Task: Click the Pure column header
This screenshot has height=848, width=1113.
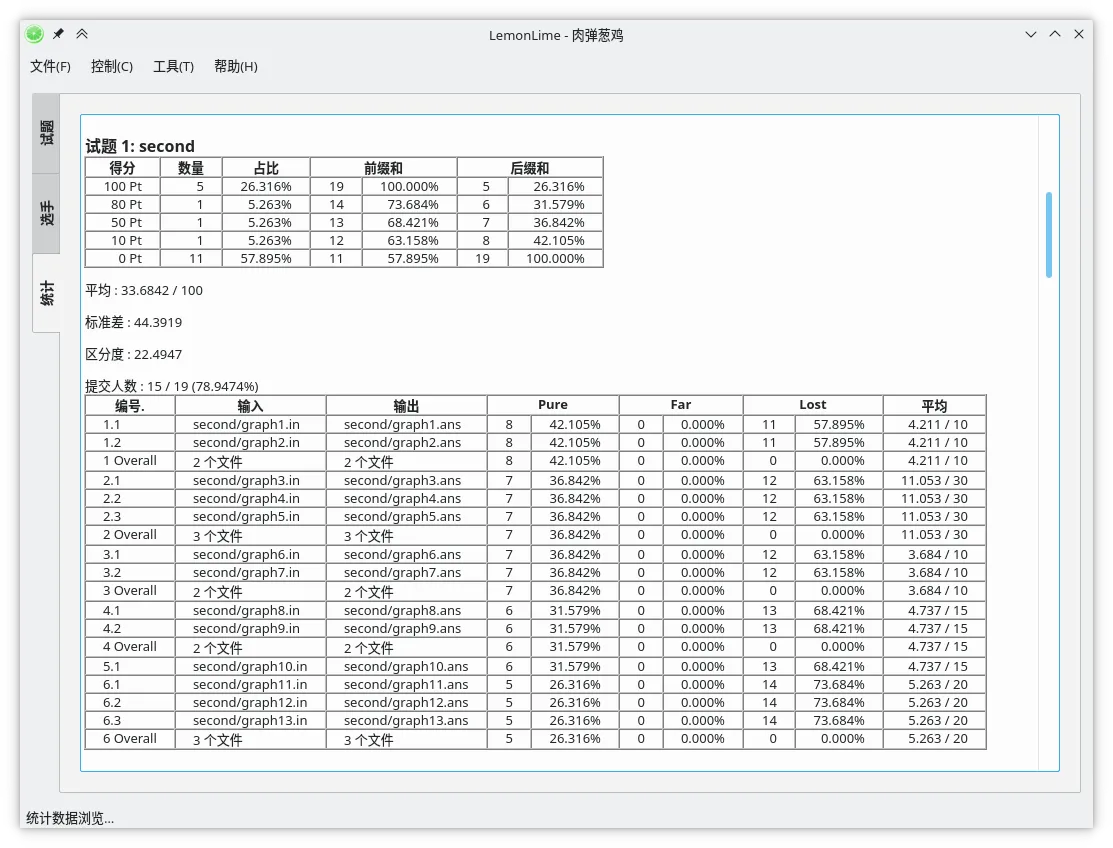Action: [553, 405]
